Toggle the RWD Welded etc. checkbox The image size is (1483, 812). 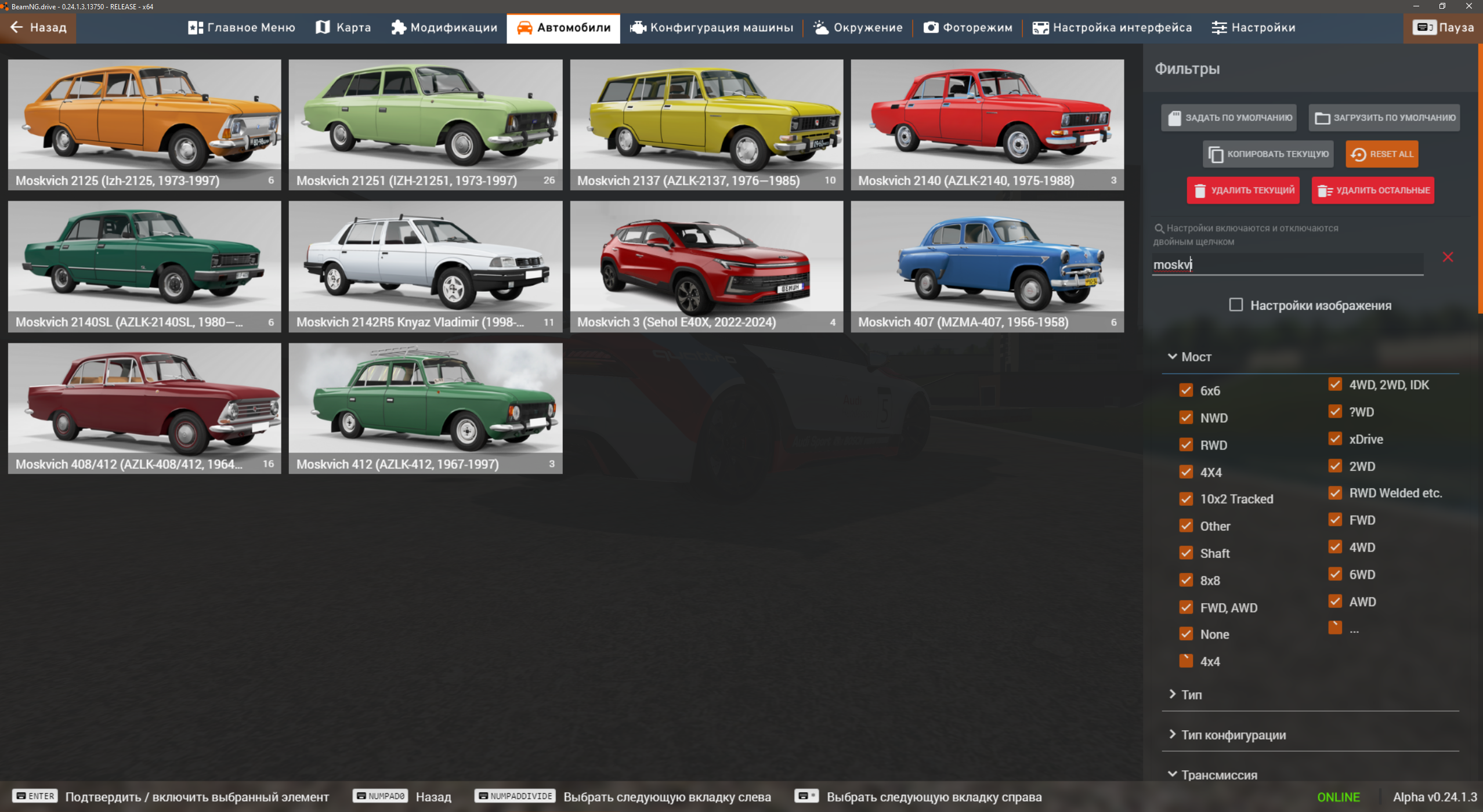click(1335, 493)
